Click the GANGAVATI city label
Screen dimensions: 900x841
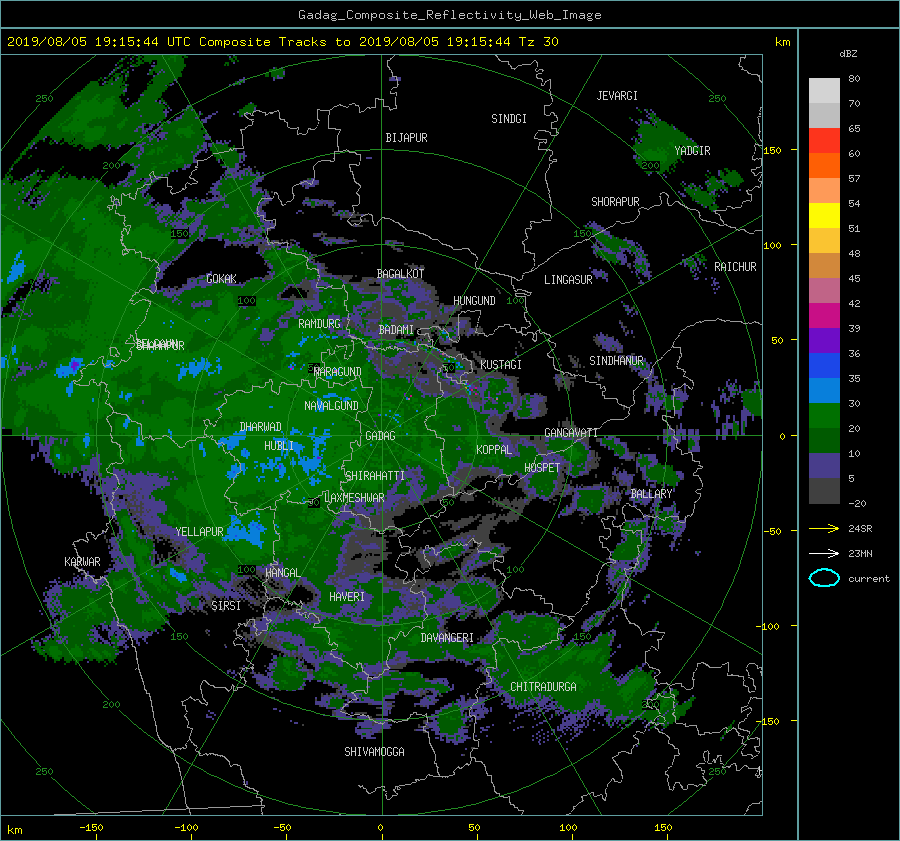571,433
